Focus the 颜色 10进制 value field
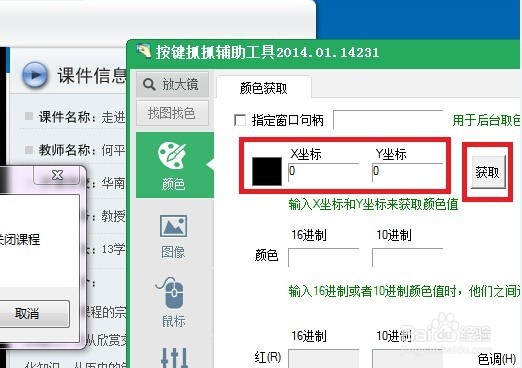Viewport: 522px width, 368px height. 407,257
